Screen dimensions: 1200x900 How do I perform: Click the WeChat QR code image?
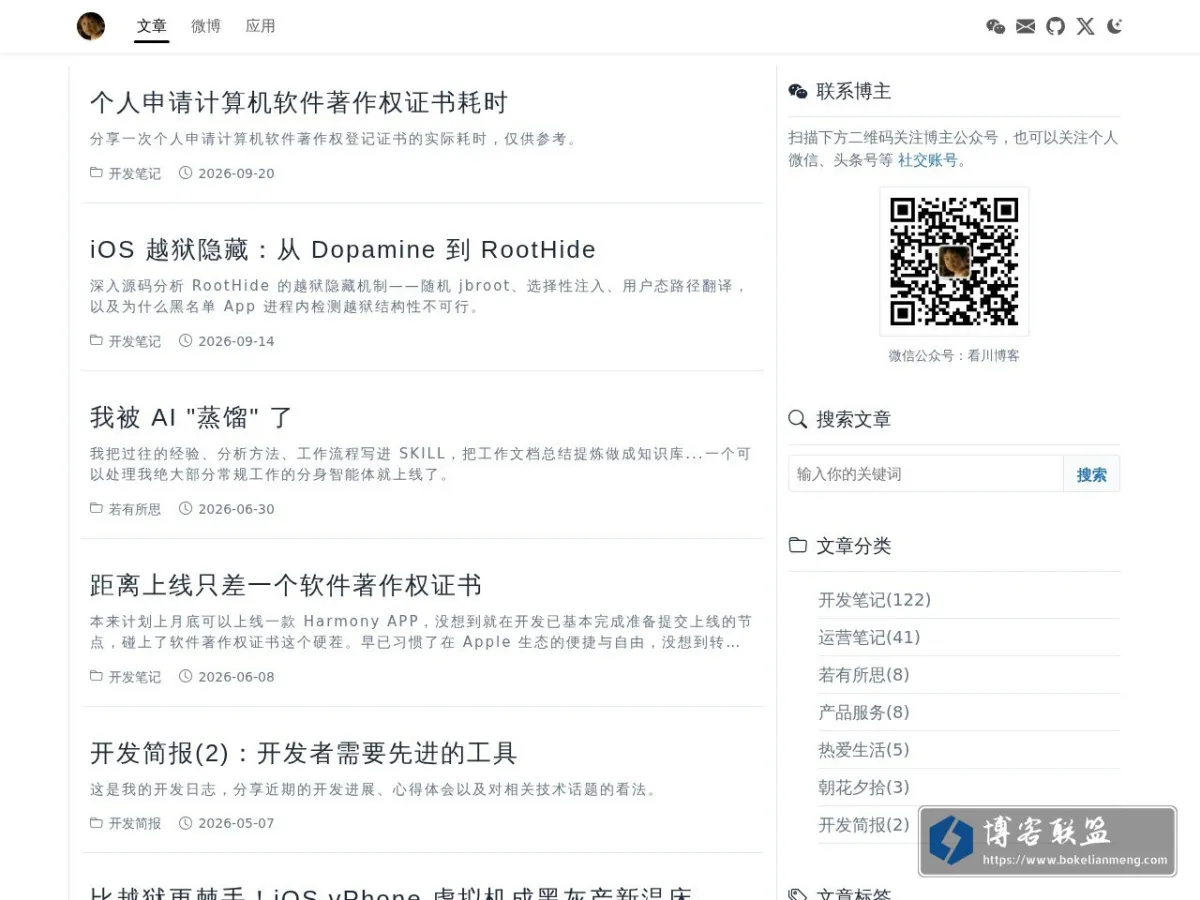tap(954, 261)
